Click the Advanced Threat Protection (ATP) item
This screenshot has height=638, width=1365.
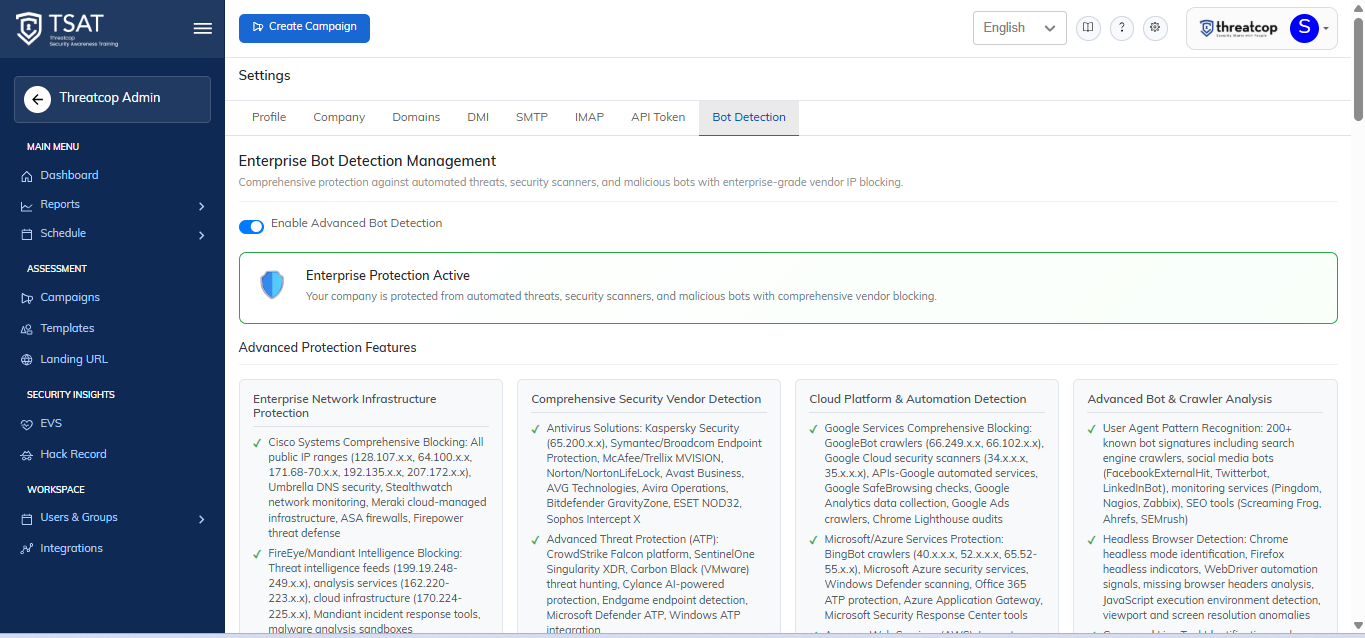click(x=648, y=584)
